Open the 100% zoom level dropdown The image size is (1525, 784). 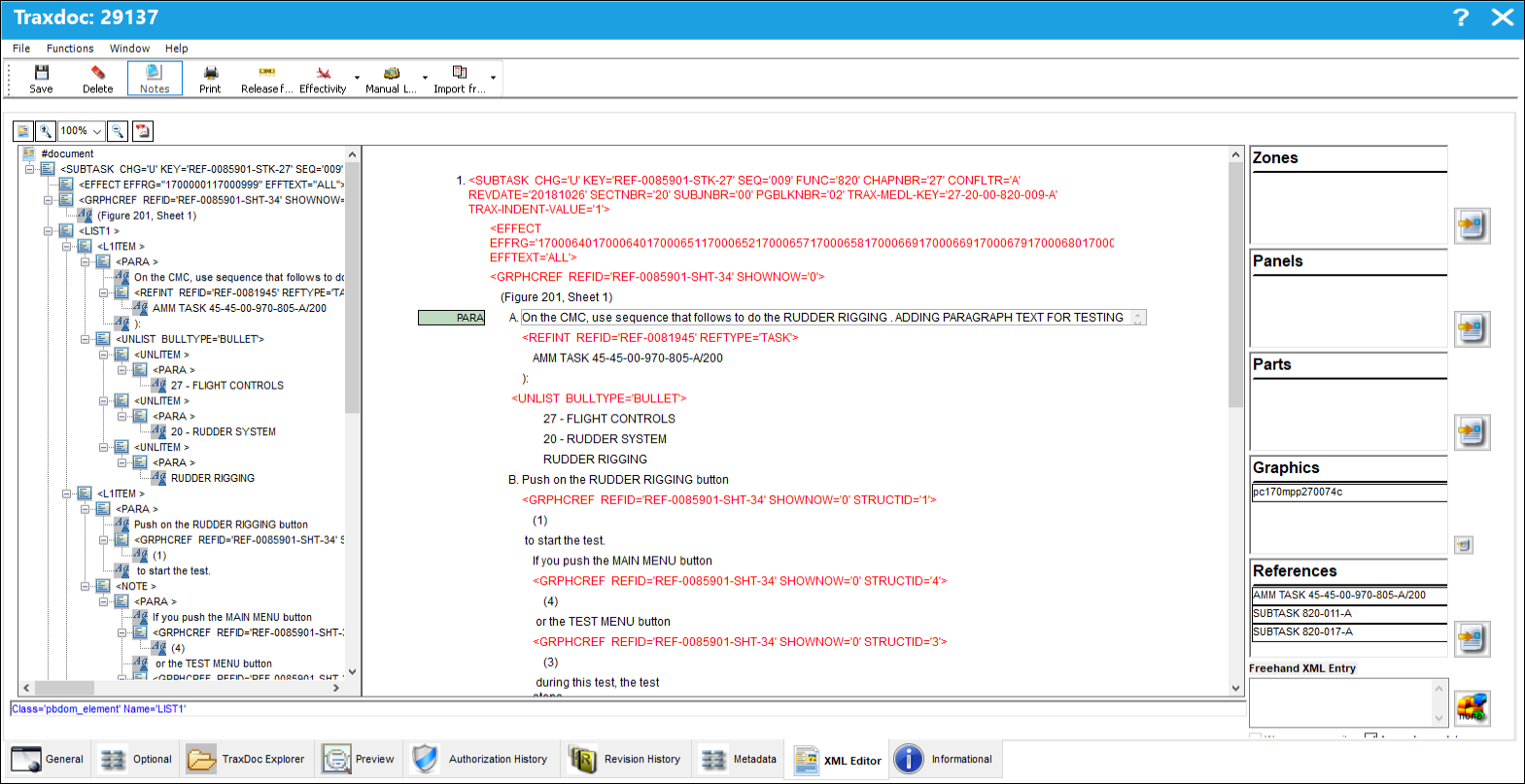pyautogui.click(x=97, y=131)
